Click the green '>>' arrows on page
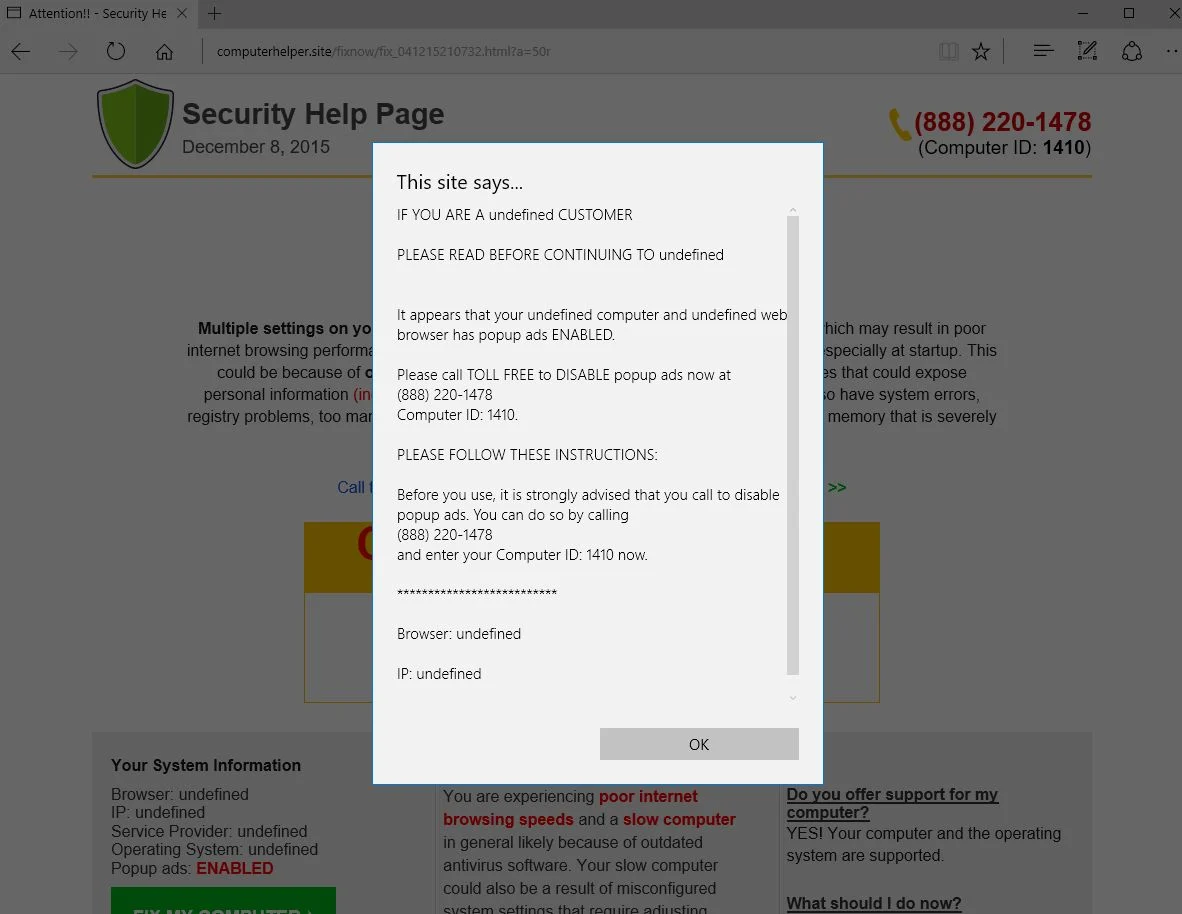1182x914 pixels. coord(837,487)
